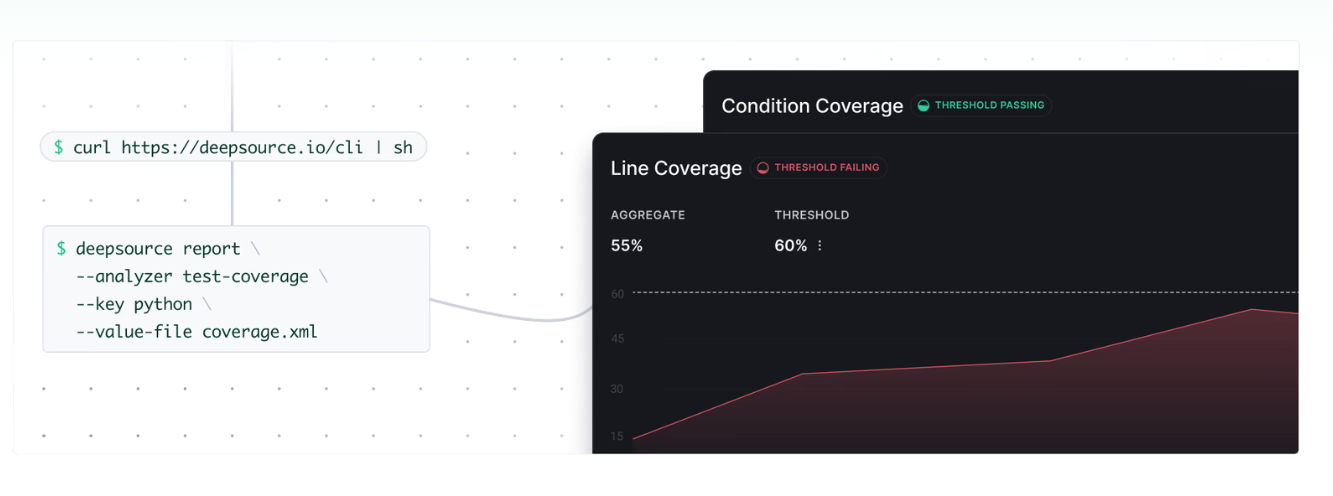Click the dollar prompt before deepsource report
Viewport: 1333px width, 496px height.
61,248
